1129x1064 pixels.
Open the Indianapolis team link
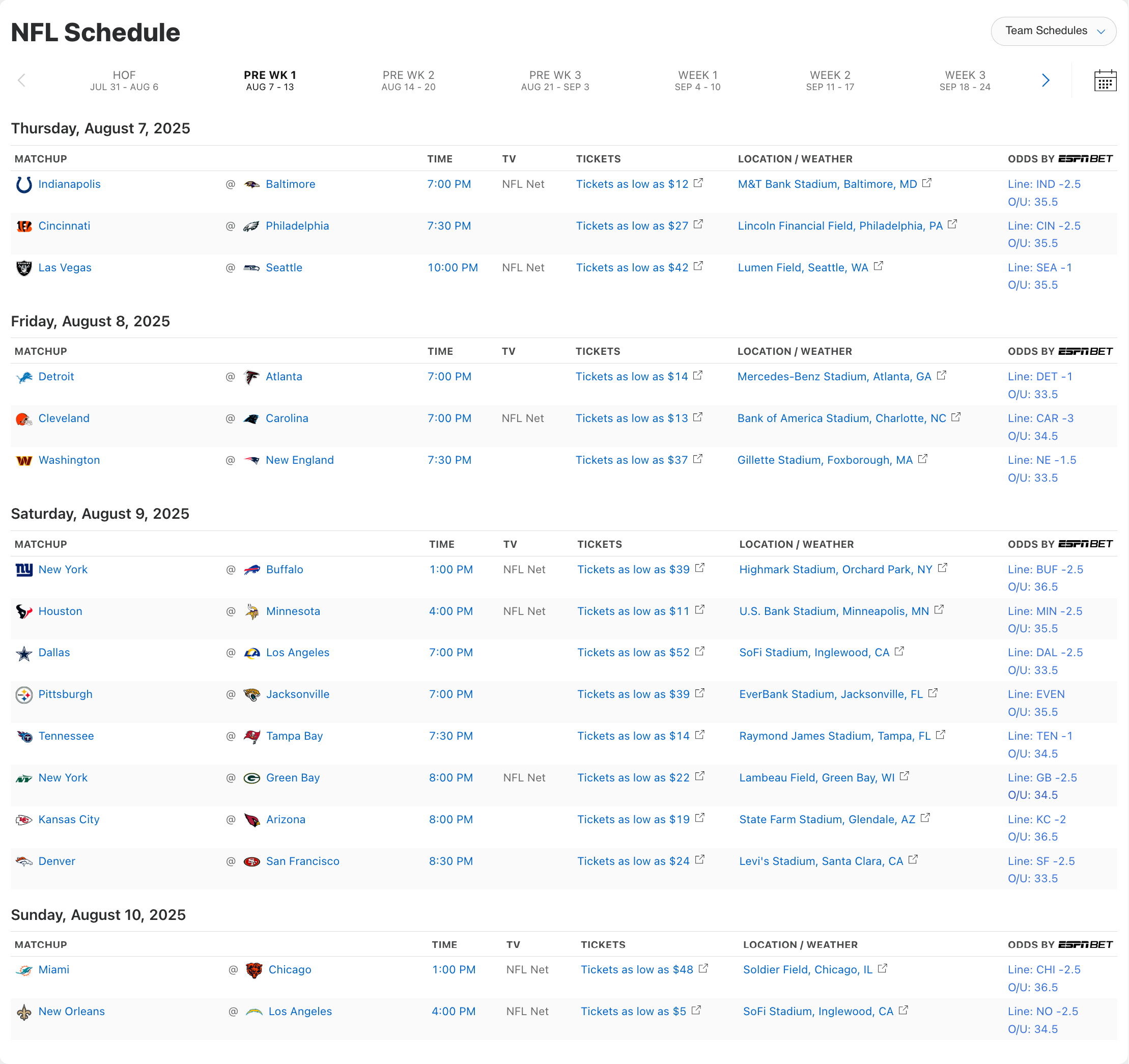pyautogui.click(x=69, y=185)
